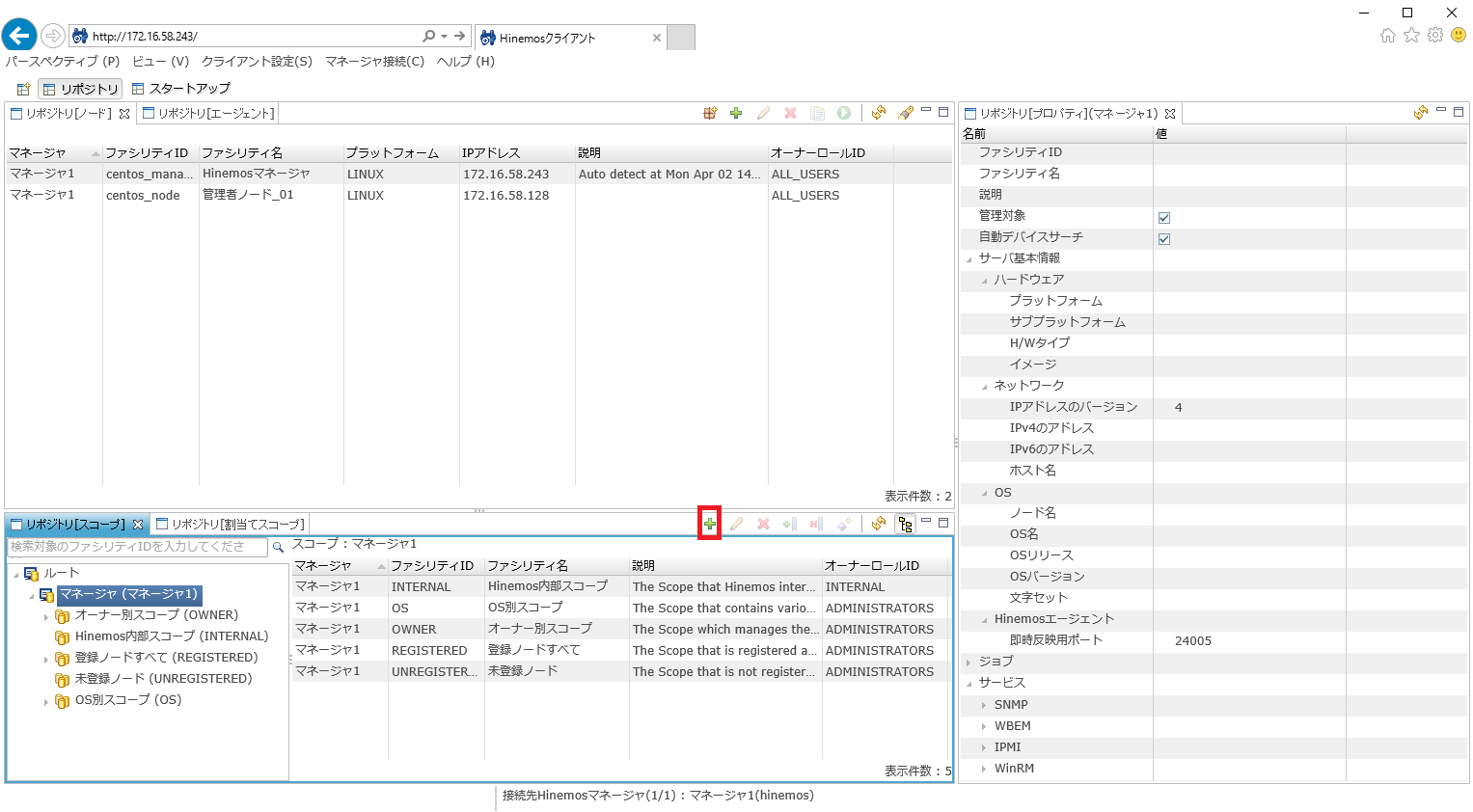Open the ヘルプ (H) menu
Image resolution: width=1473 pixels, height=812 pixels.
pos(465,62)
